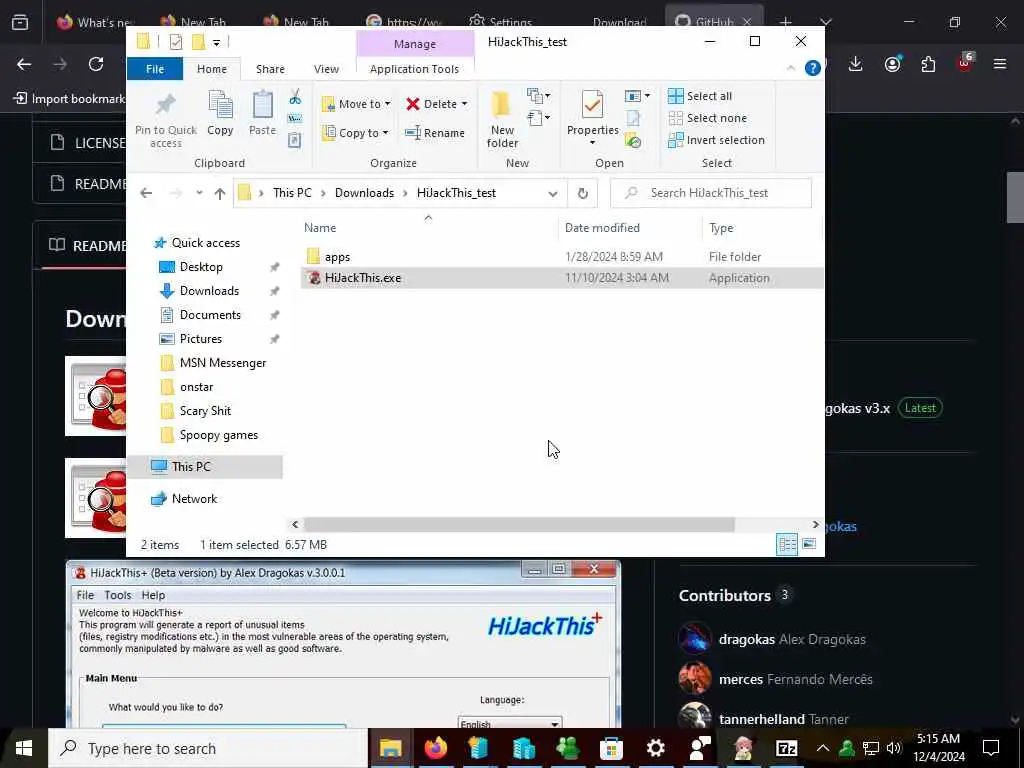
Task: Click the Properties ribbon button
Action: 592,118
